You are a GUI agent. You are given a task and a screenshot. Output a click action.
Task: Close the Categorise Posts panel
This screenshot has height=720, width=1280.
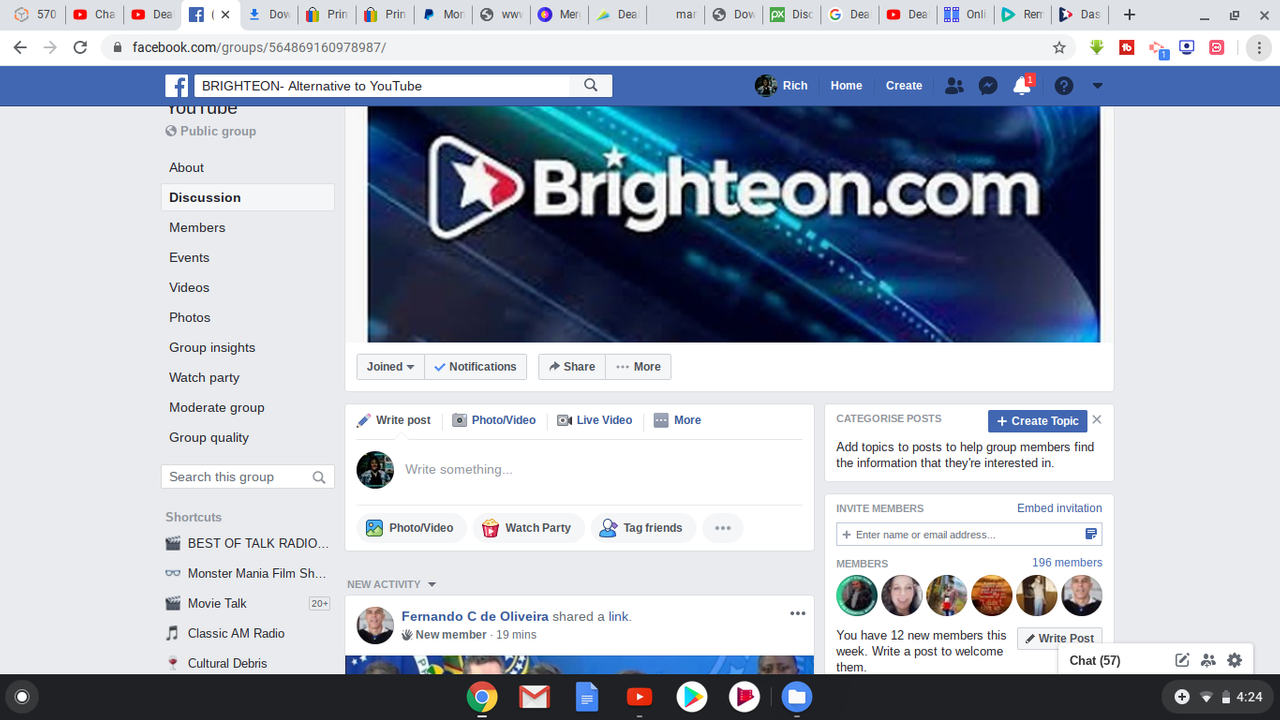point(1097,420)
